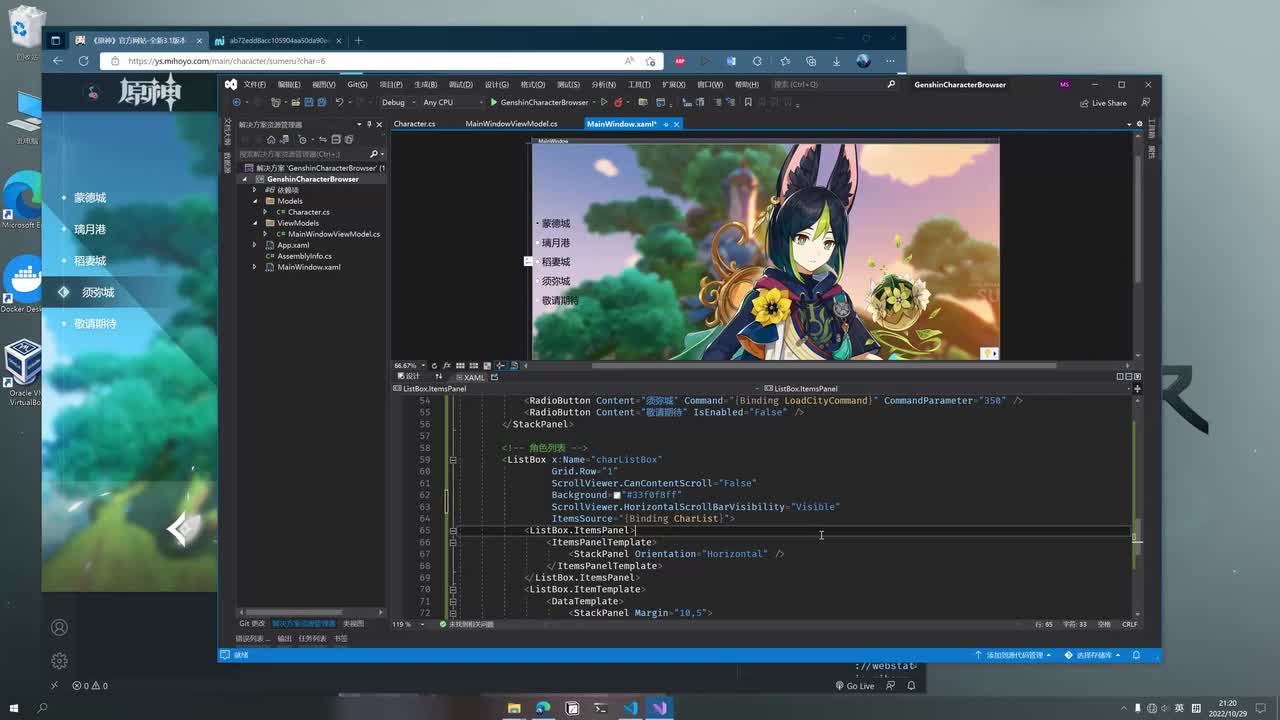Click the Edge downloads arrow icon
This screenshot has width=1280, height=720.
(836, 61)
